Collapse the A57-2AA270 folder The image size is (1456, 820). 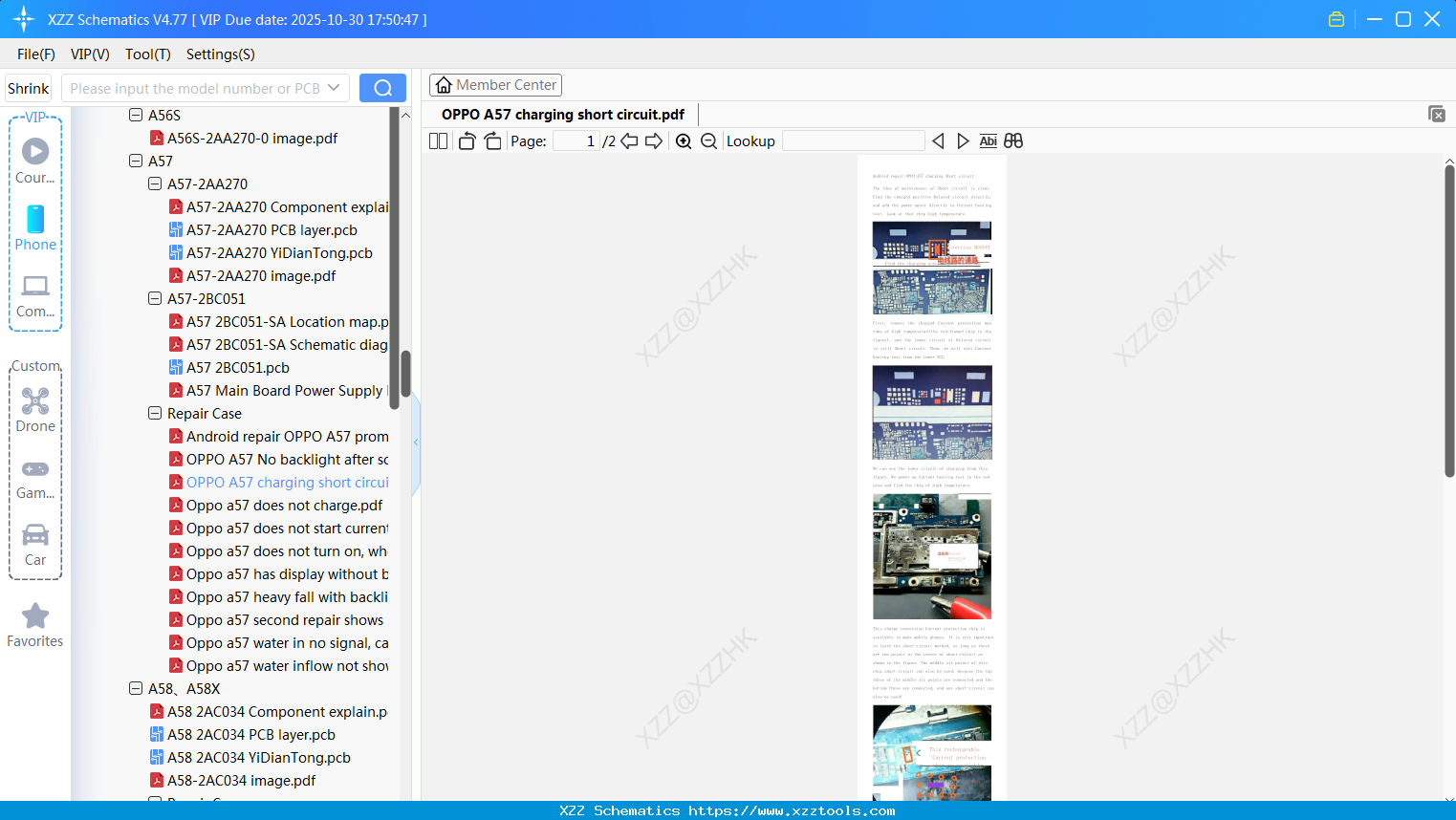155,183
